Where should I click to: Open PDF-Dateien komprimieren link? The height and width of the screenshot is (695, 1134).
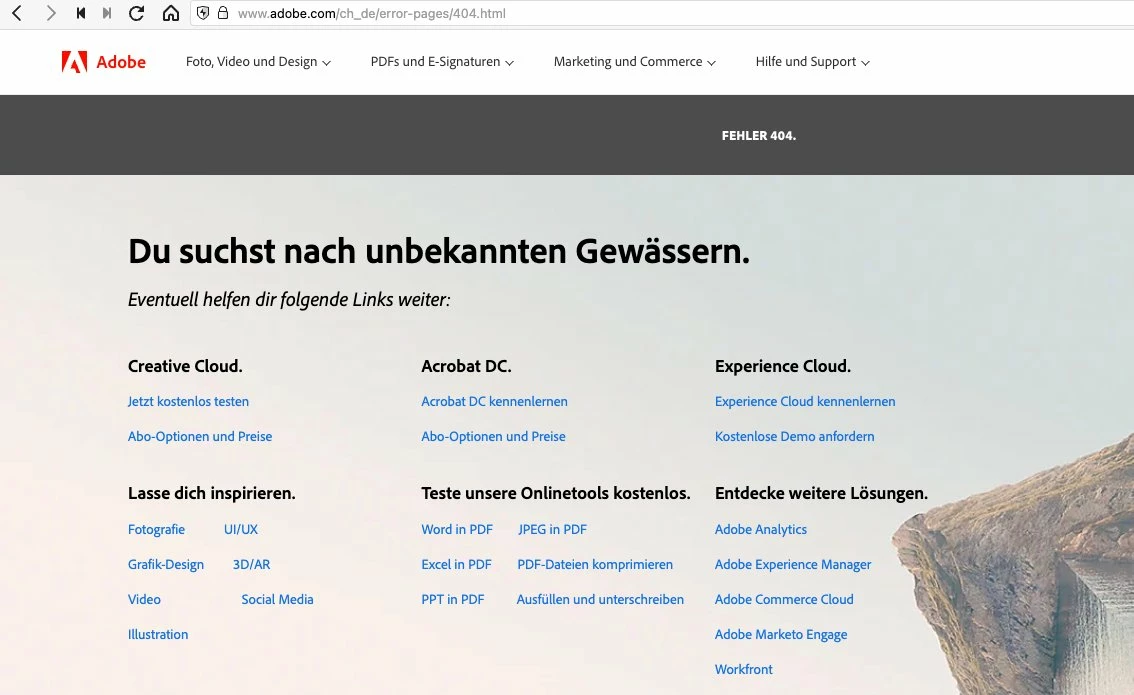[x=594, y=564]
